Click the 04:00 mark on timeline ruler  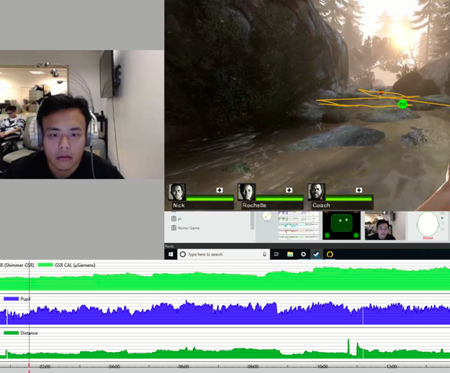click(x=114, y=367)
